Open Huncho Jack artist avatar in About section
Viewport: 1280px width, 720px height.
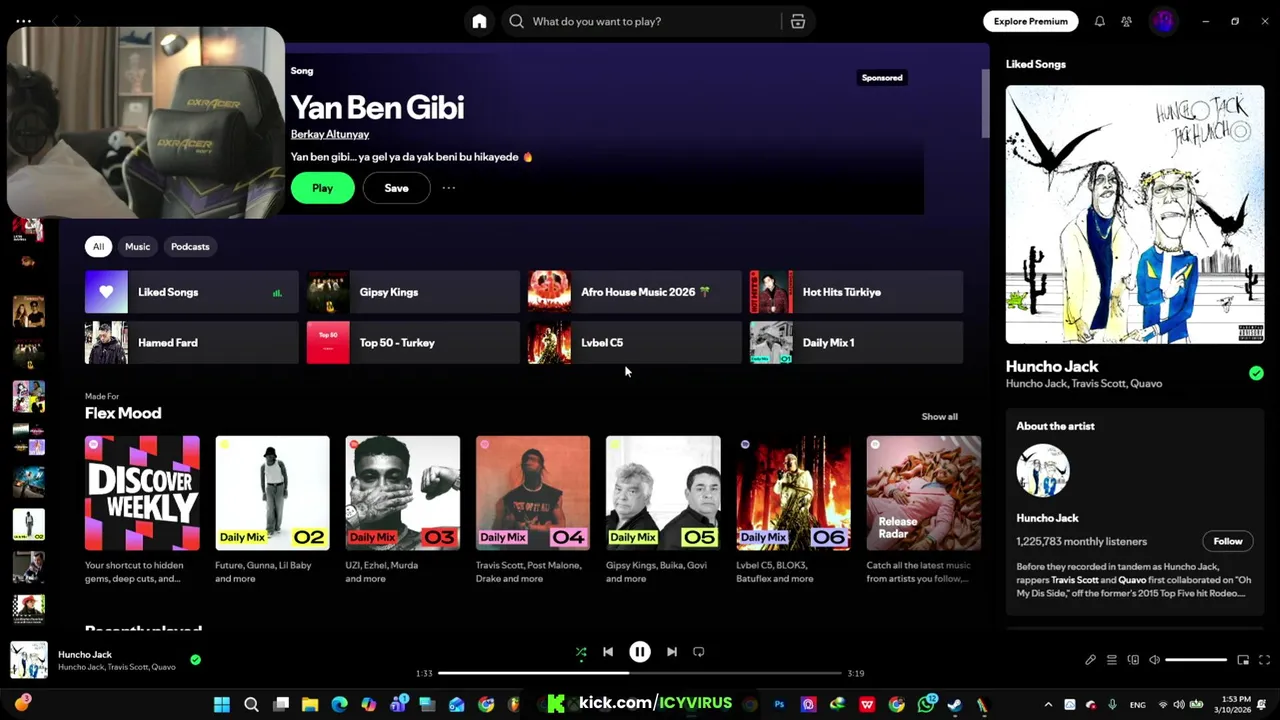pos(1043,470)
